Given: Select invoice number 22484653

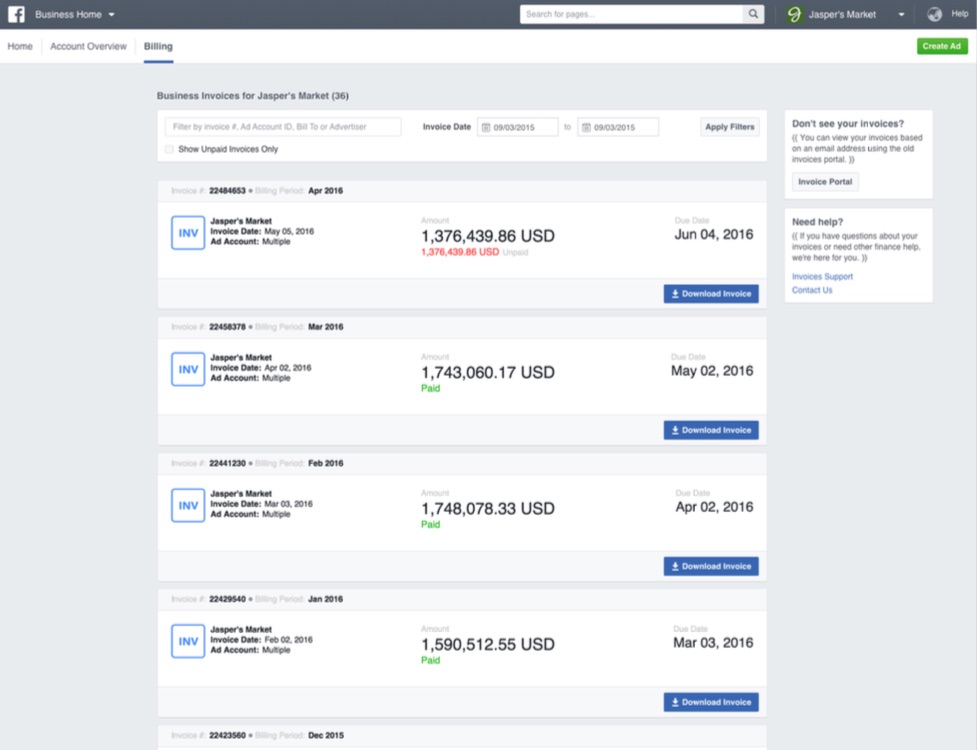Looking at the screenshot, I should click(227, 191).
